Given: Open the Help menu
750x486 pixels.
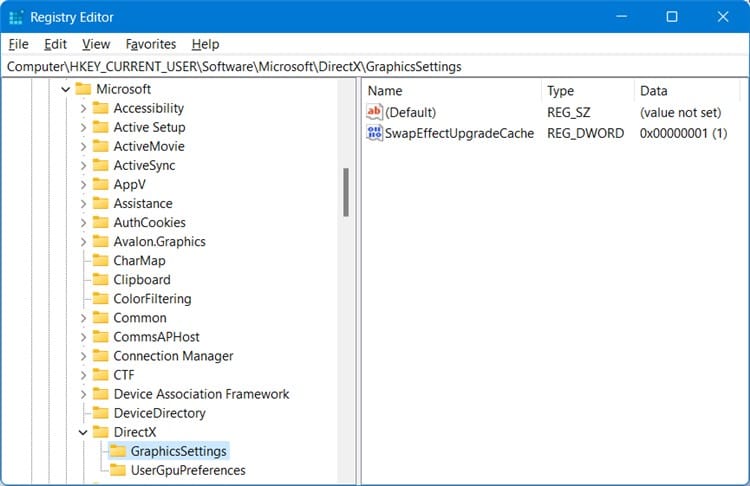Looking at the screenshot, I should pos(205,44).
